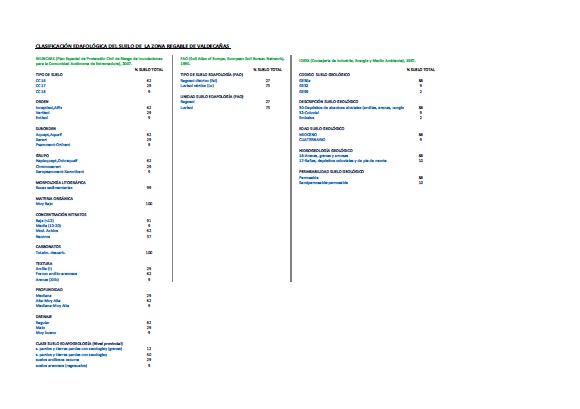
Task: Select the DRENAJE section heading
Action: (44, 317)
